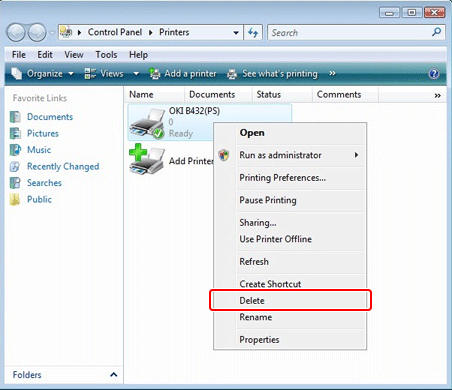The width and height of the screenshot is (452, 390).
Task: Select the OKI B432(PS) printer icon
Action: pos(147,124)
